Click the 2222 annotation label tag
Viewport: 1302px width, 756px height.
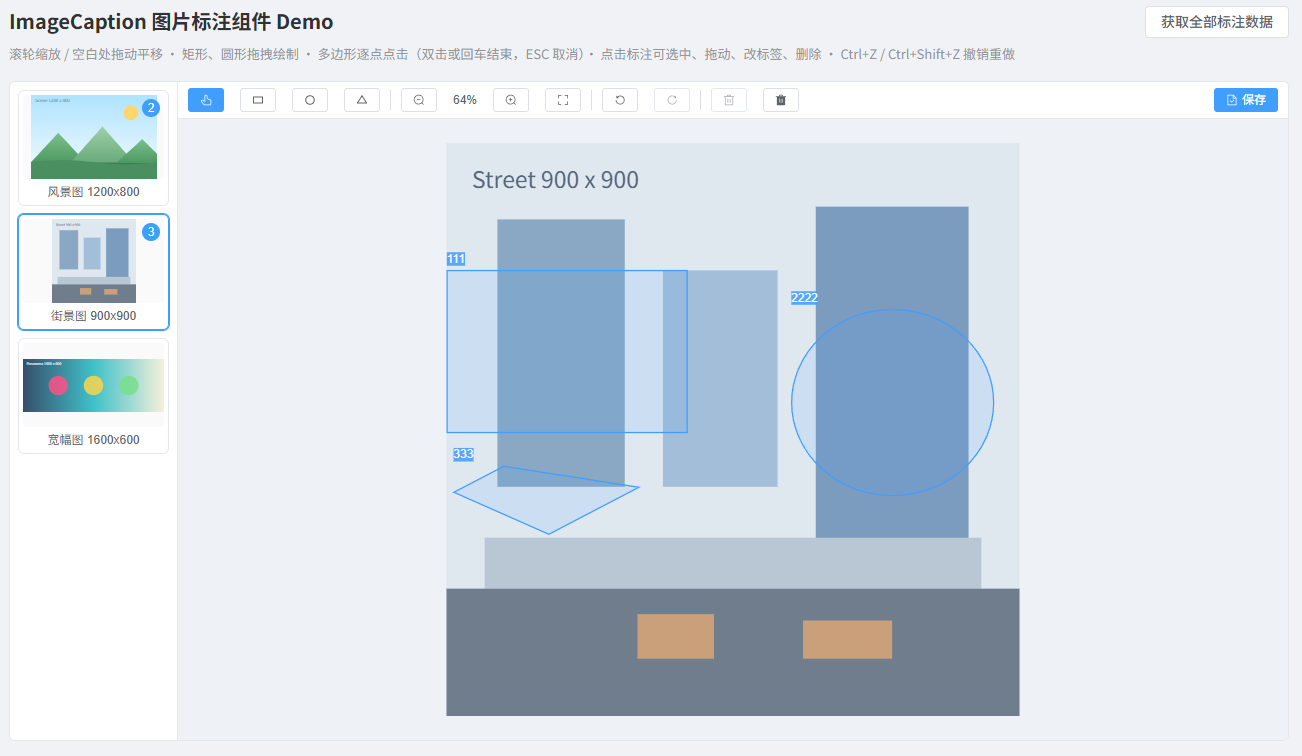[x=805, y=298]
